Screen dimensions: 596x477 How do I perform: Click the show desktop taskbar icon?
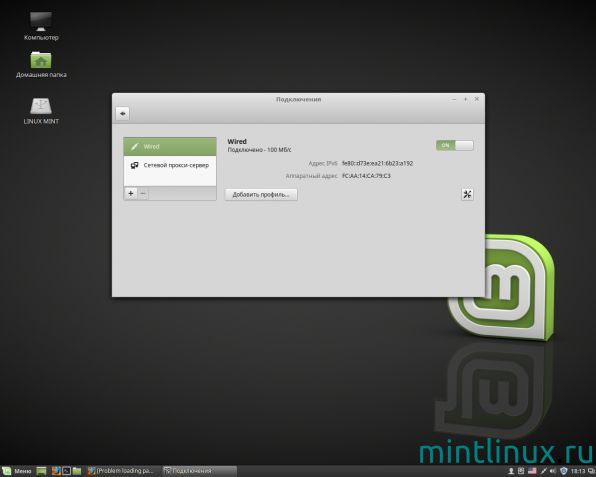(41, 471)
